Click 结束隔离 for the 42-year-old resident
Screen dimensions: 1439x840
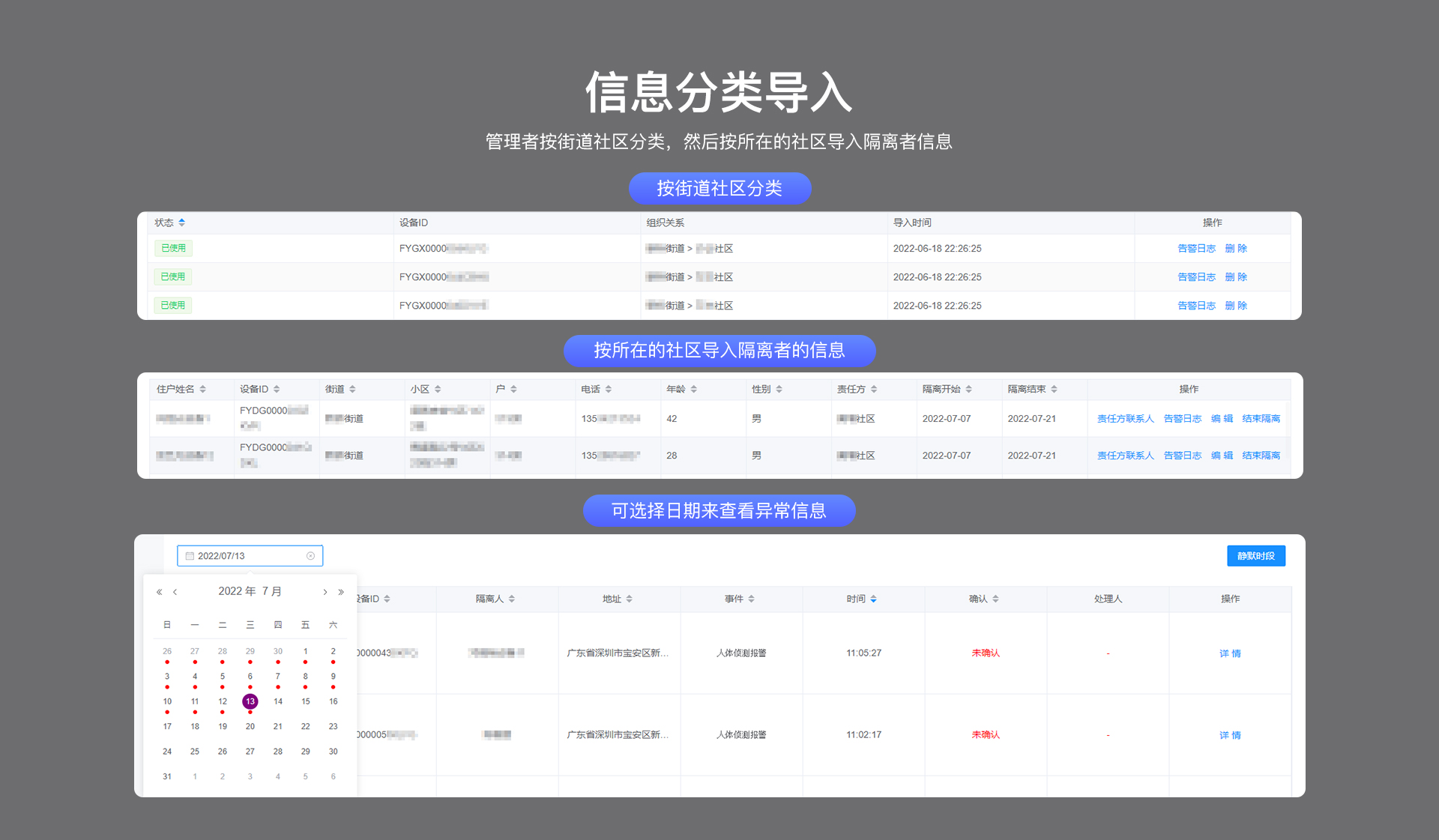(x=1261, y=419)
